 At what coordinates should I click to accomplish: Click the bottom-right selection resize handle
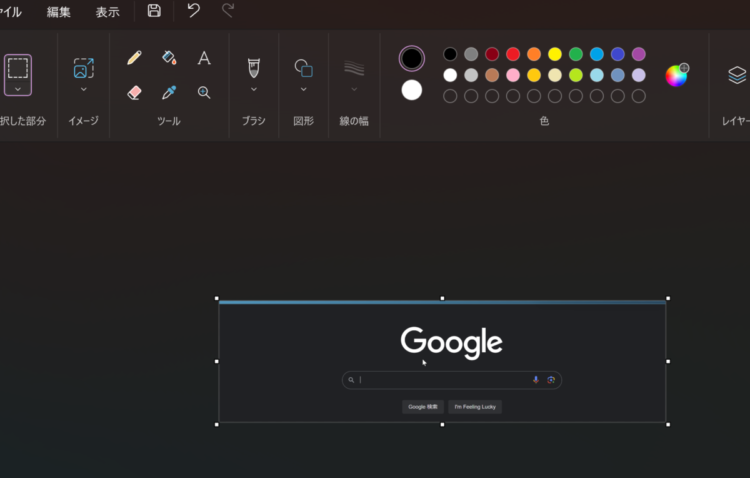click(x=668, y=424)
